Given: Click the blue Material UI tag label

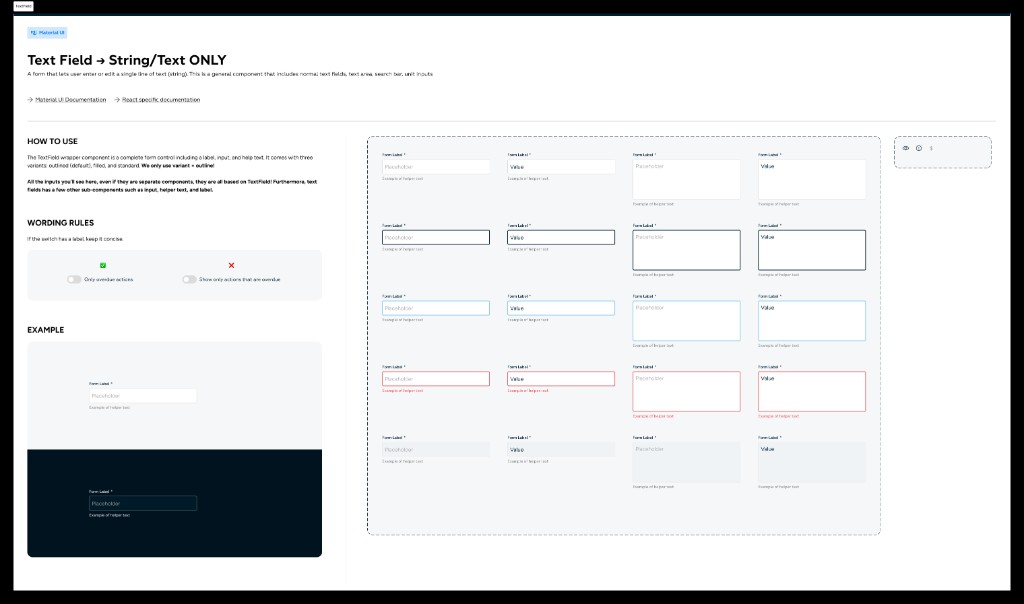Looking at the screenshot, I should tap(47, 33).
